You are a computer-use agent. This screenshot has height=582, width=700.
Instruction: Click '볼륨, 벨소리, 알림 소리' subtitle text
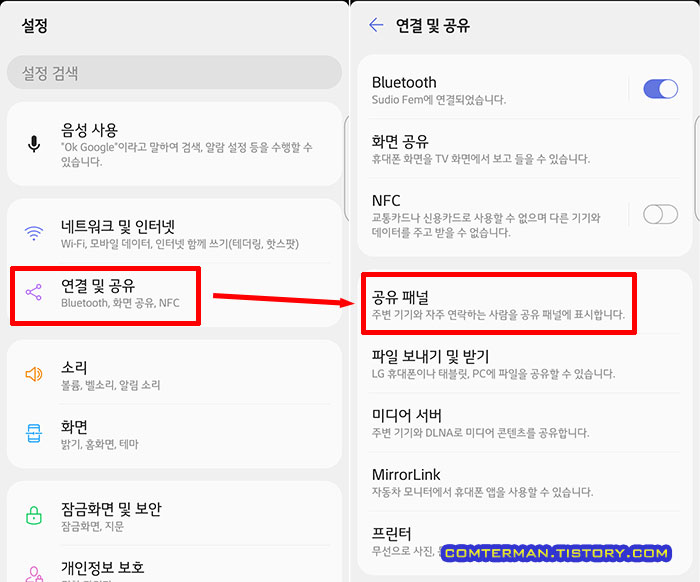(x=110, y=385)
